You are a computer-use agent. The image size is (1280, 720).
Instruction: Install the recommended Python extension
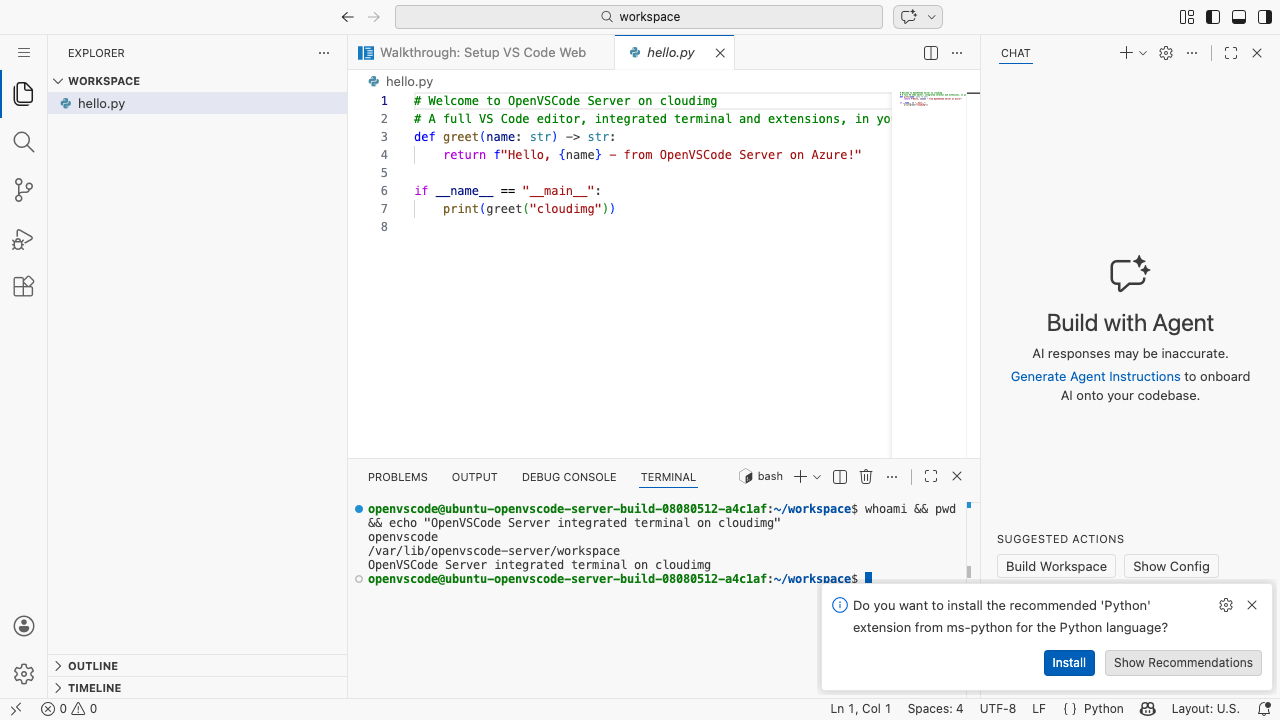(x=1069, y=662)
